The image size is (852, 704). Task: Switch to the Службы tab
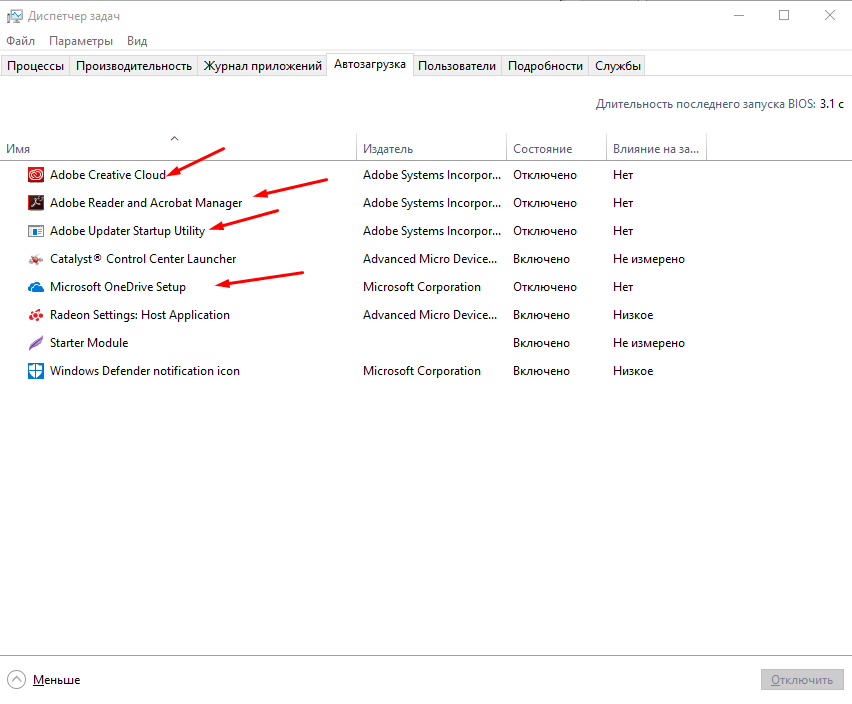[x=618, y=66]
